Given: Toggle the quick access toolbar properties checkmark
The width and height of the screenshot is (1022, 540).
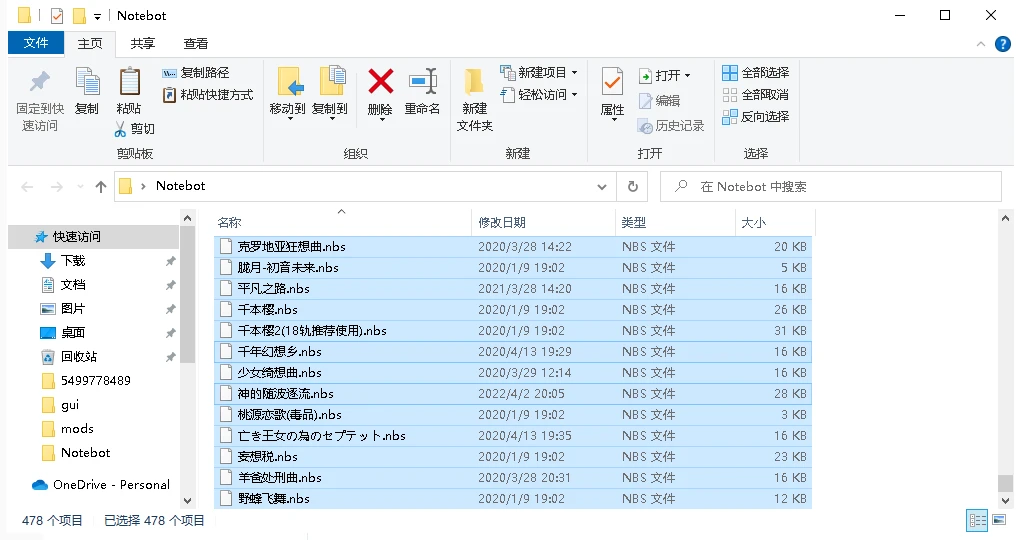Looking at the screenshot, I should [x=57, y=16].
